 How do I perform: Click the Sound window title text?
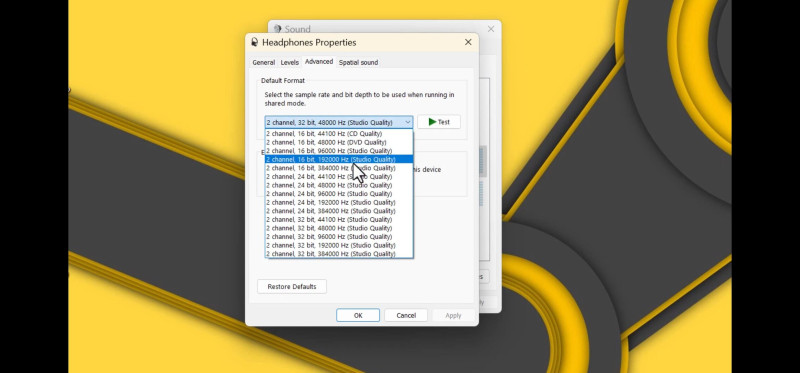297,29
